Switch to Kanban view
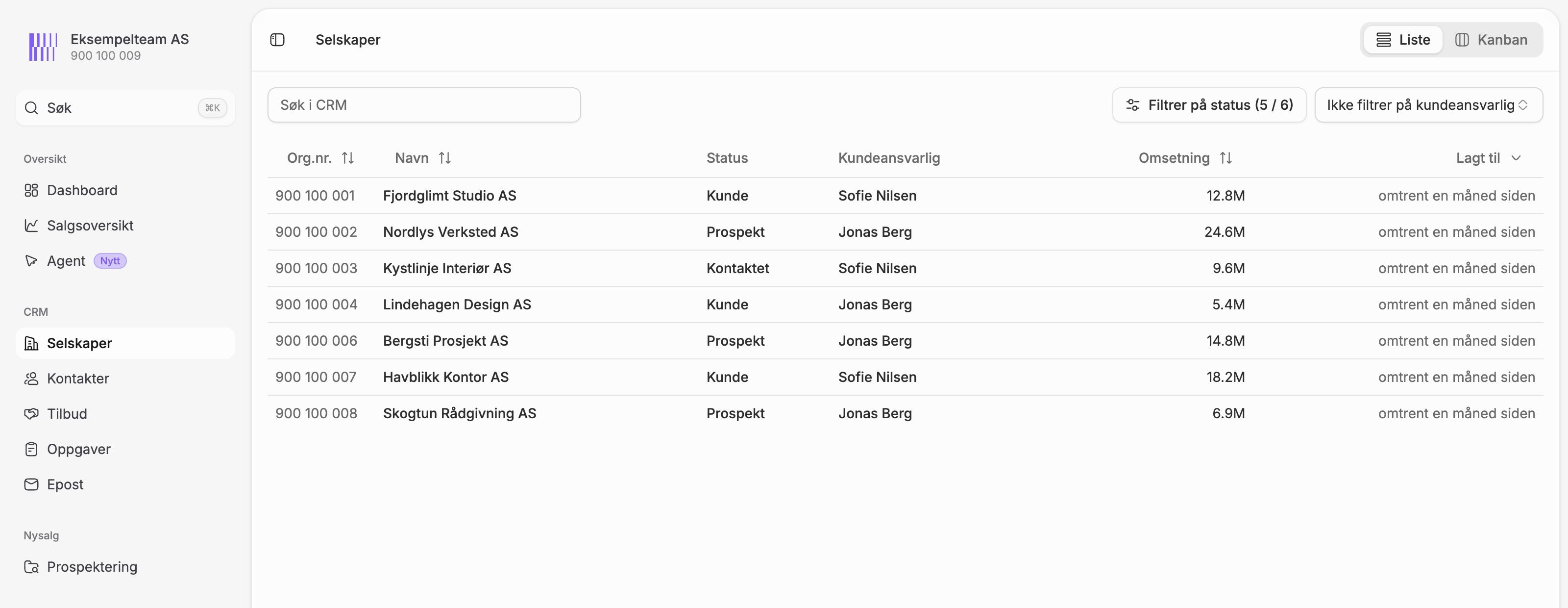The image size is (1568, 608). coord(1491,40)
